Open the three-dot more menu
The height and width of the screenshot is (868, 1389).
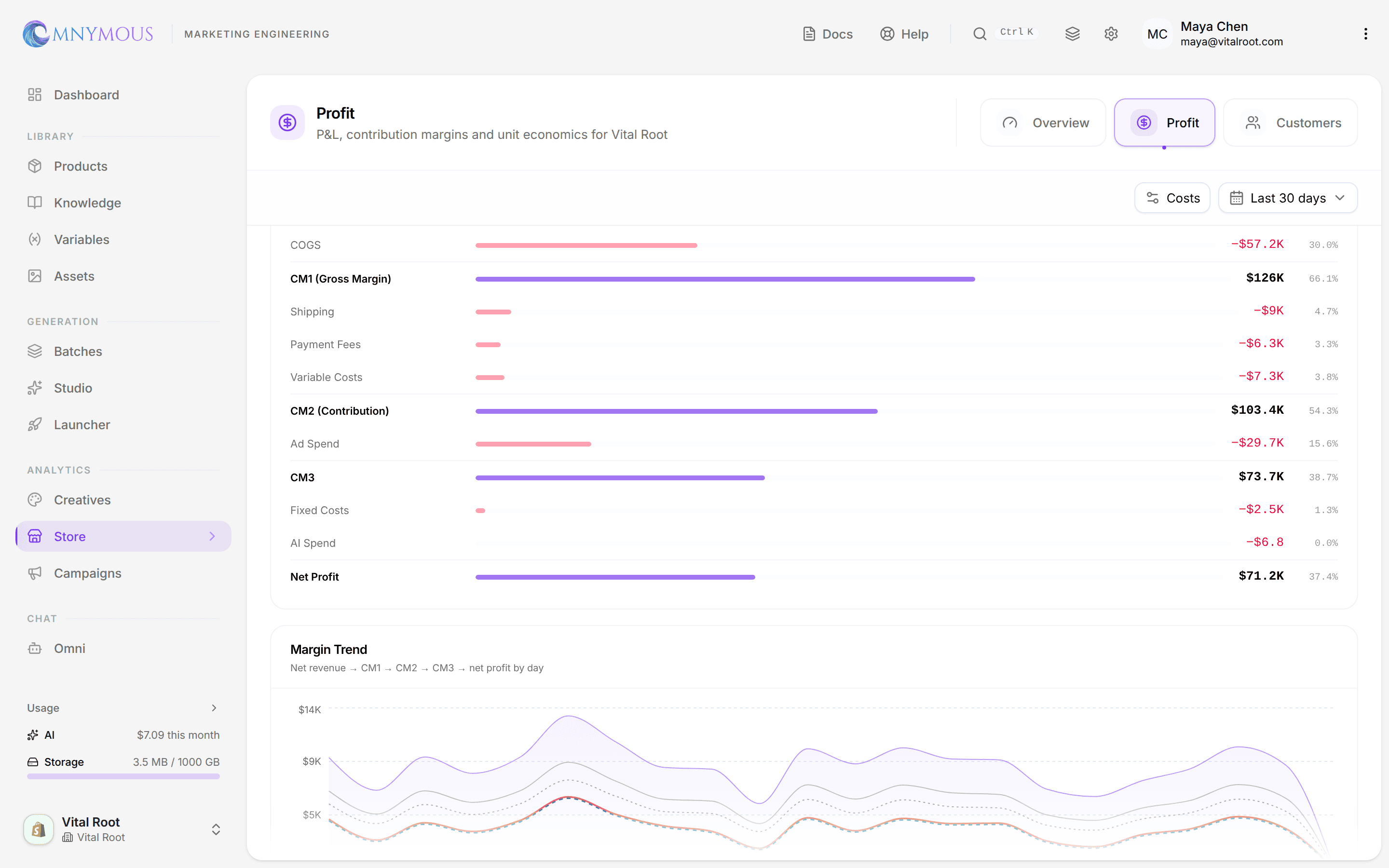click(1365, 34)
